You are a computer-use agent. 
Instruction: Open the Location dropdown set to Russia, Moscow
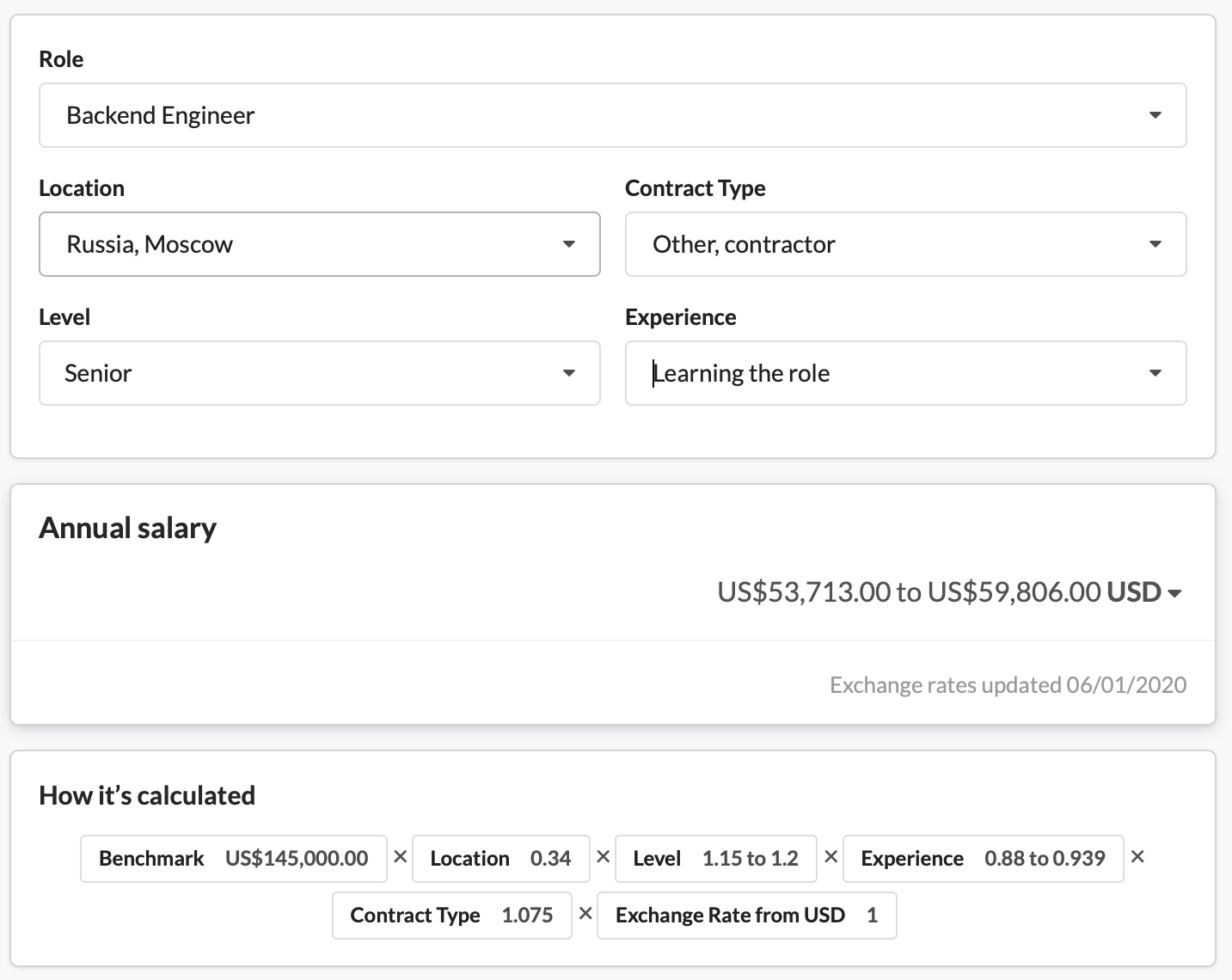point(319,244)
